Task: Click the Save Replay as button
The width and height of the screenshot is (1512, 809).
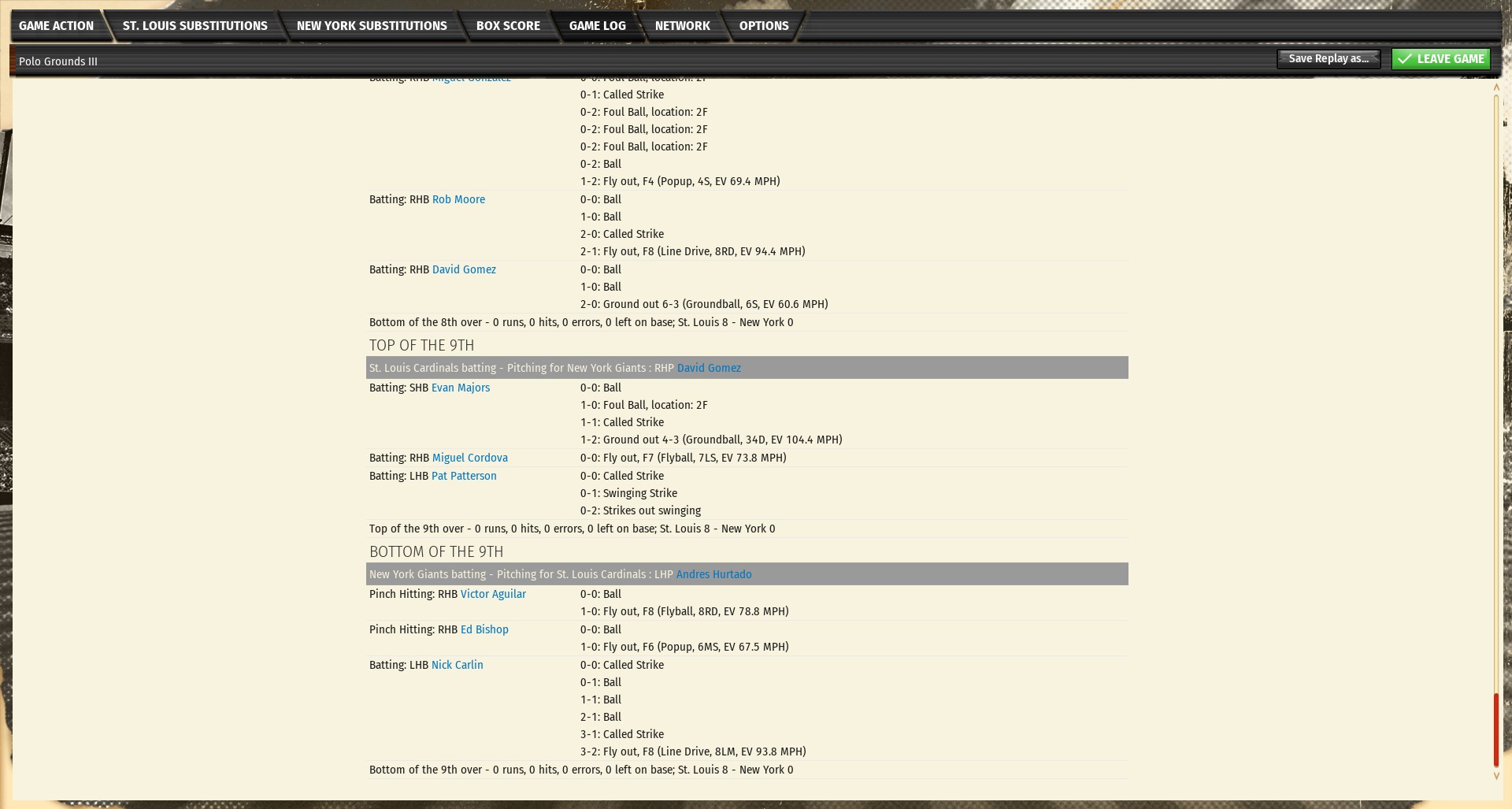Action: tap(1328, 59)
